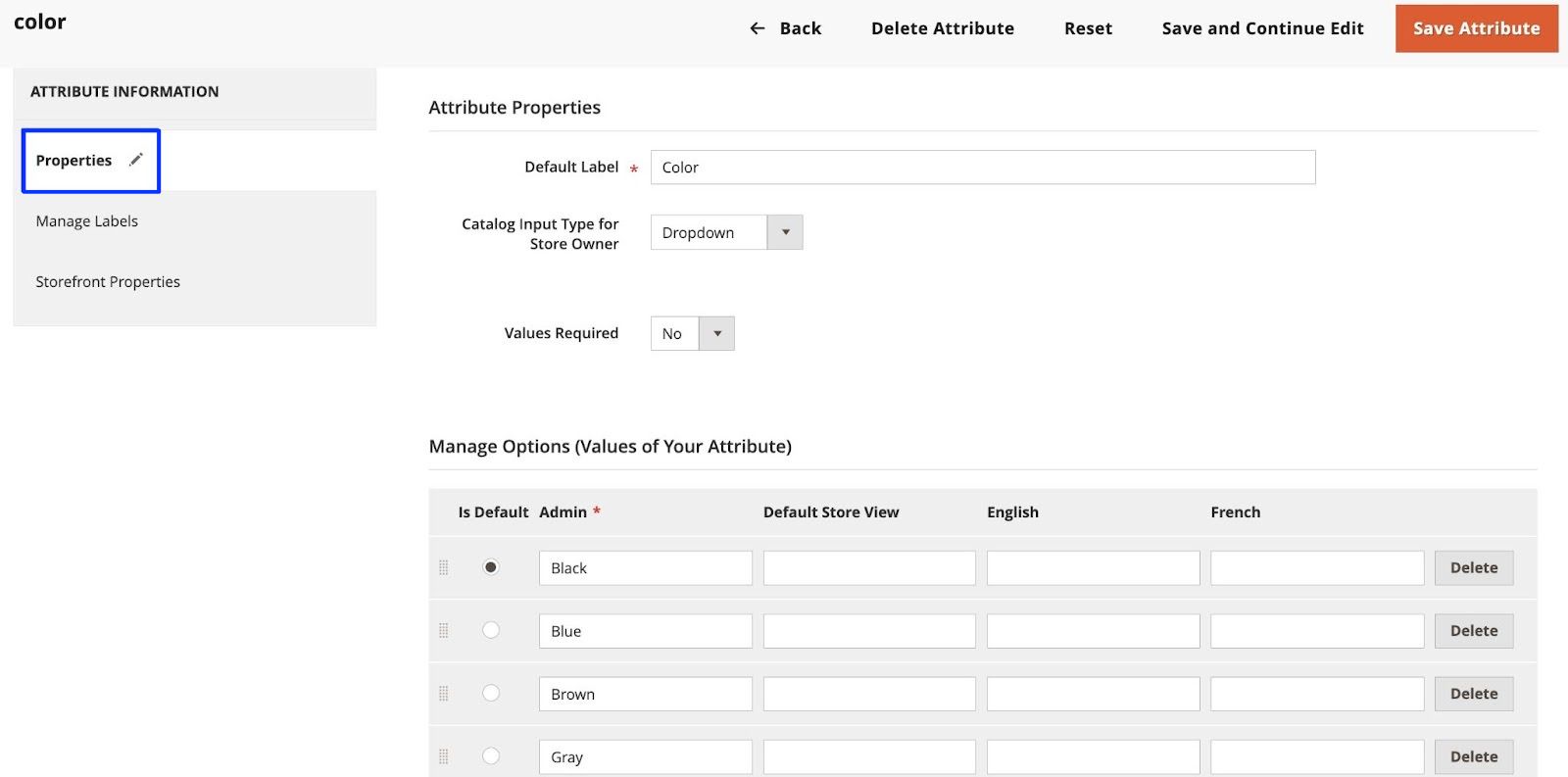Switch to Storefront Properties tab

108,282
